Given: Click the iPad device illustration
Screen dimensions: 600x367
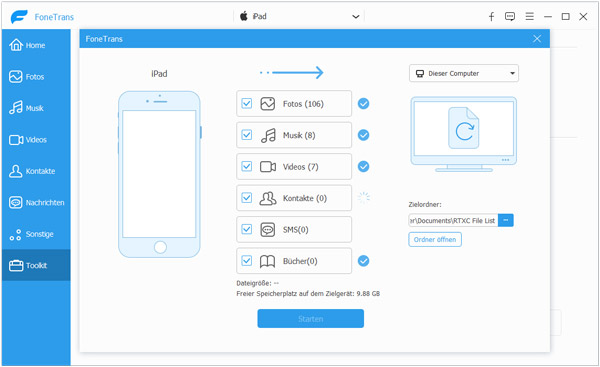Looking at the screenshot, I should tap(160, 174).
